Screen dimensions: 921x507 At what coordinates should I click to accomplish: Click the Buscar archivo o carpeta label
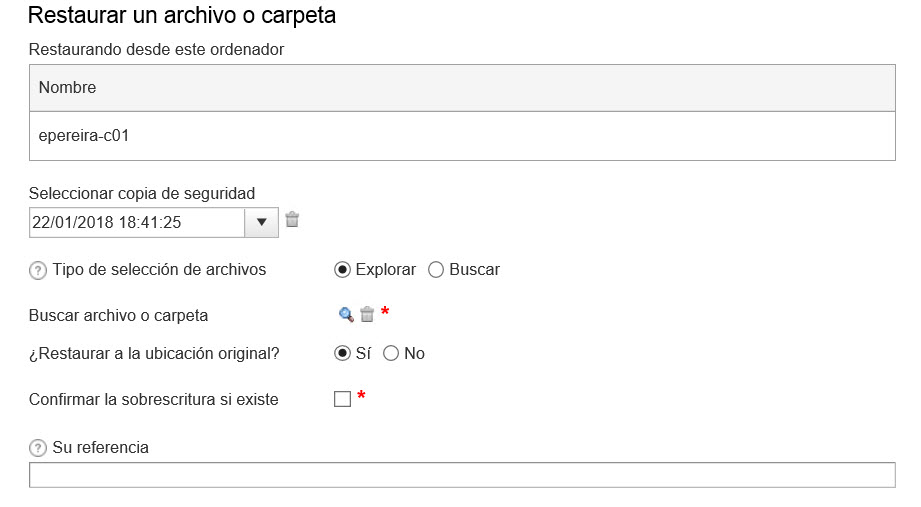(x=118, y=315)
